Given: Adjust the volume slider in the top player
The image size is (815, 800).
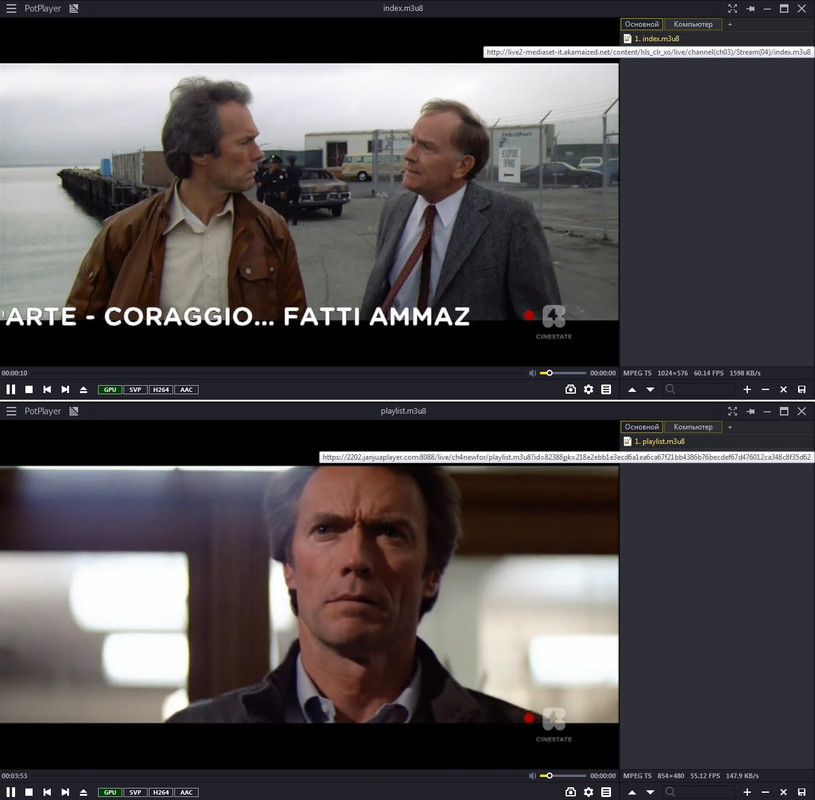Looking at the screenshot, I should click(563, 373).
